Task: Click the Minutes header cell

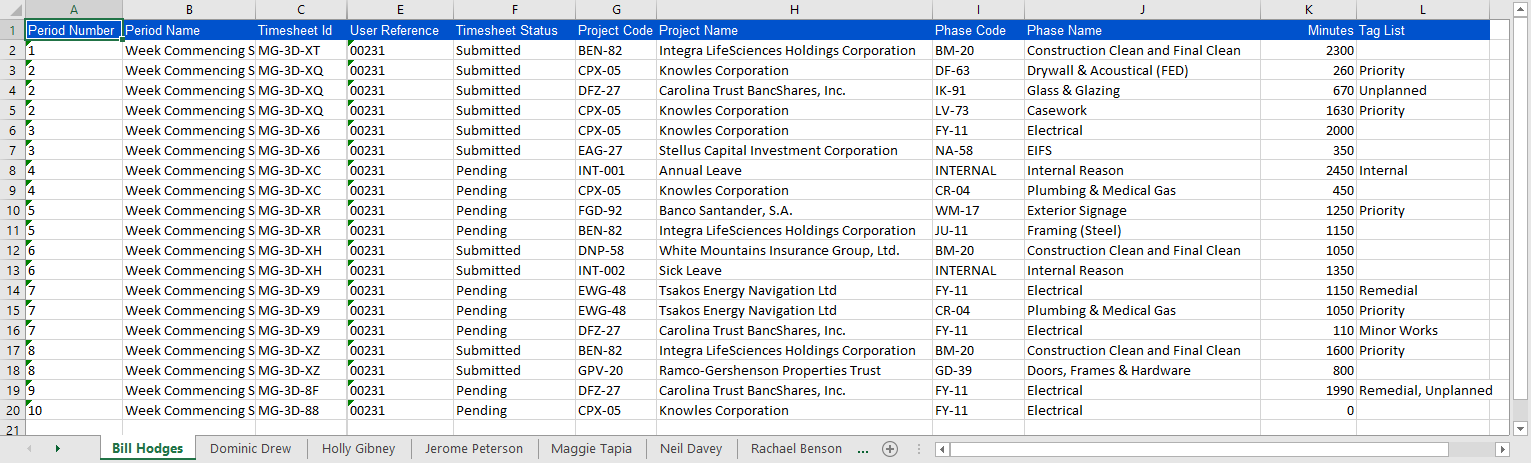Action: pyautogui.click(x=1308, y=30)
